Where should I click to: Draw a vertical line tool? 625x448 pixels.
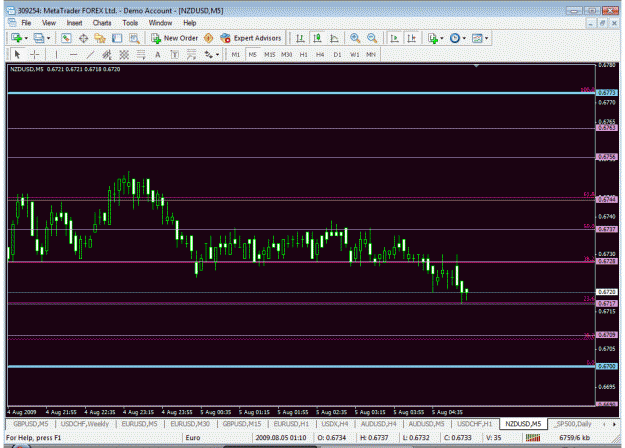pyautogui.click(x=56, y=55)
